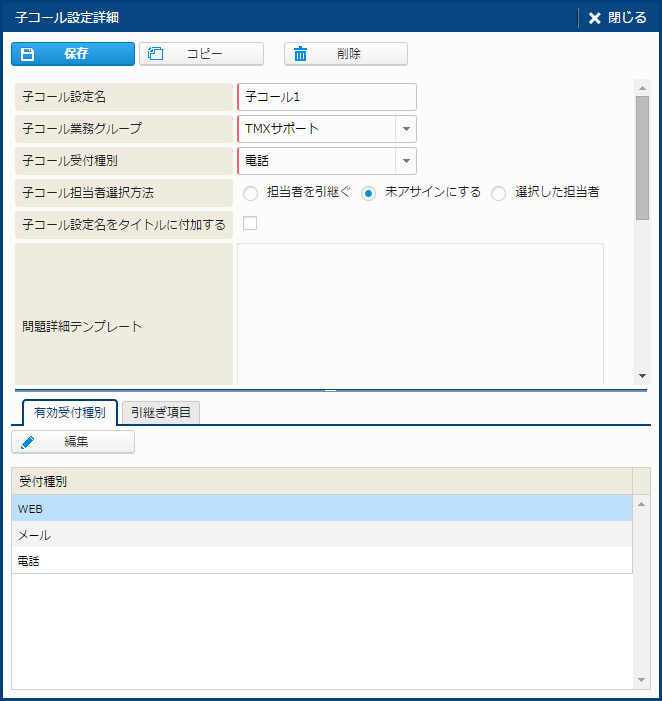The image size is (662, 701).
Task: Open the 子コール受付種別 dropdown arrow
Action: [x=405, y=161]
